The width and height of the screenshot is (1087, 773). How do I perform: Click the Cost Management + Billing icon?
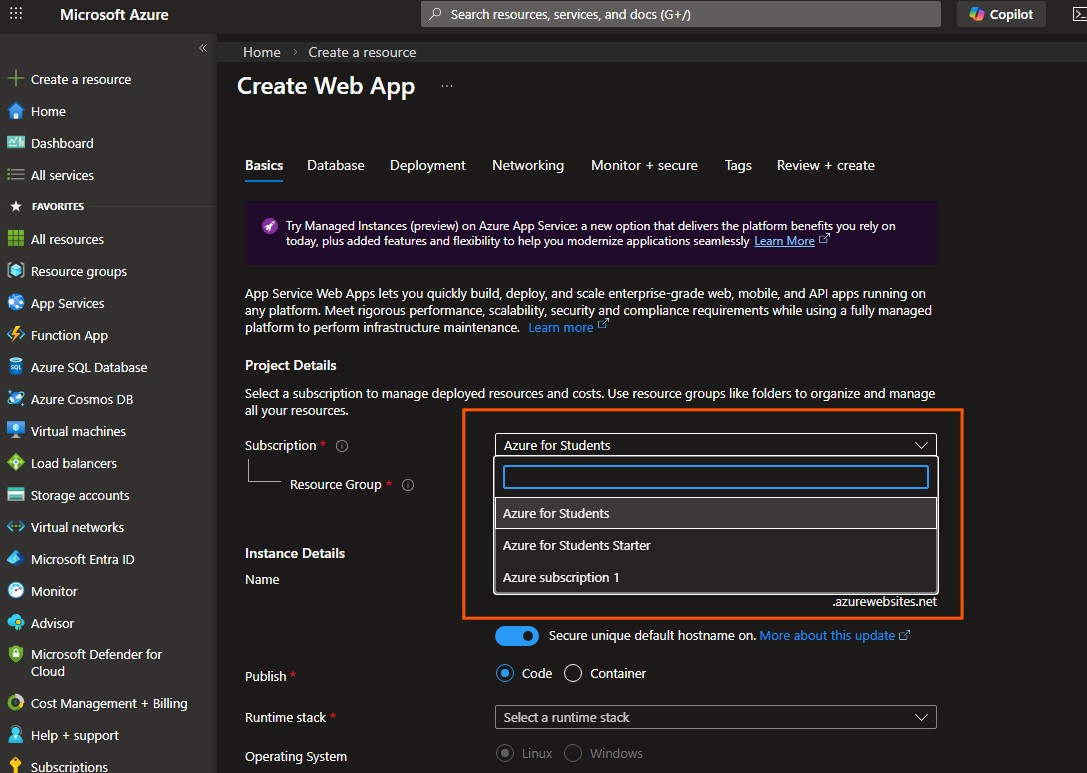pos(15,702)
